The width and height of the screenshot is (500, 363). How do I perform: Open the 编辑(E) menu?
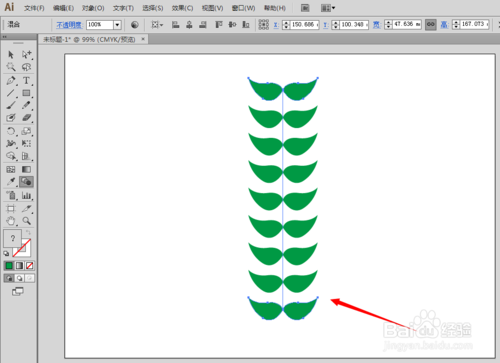pos(63,8)
